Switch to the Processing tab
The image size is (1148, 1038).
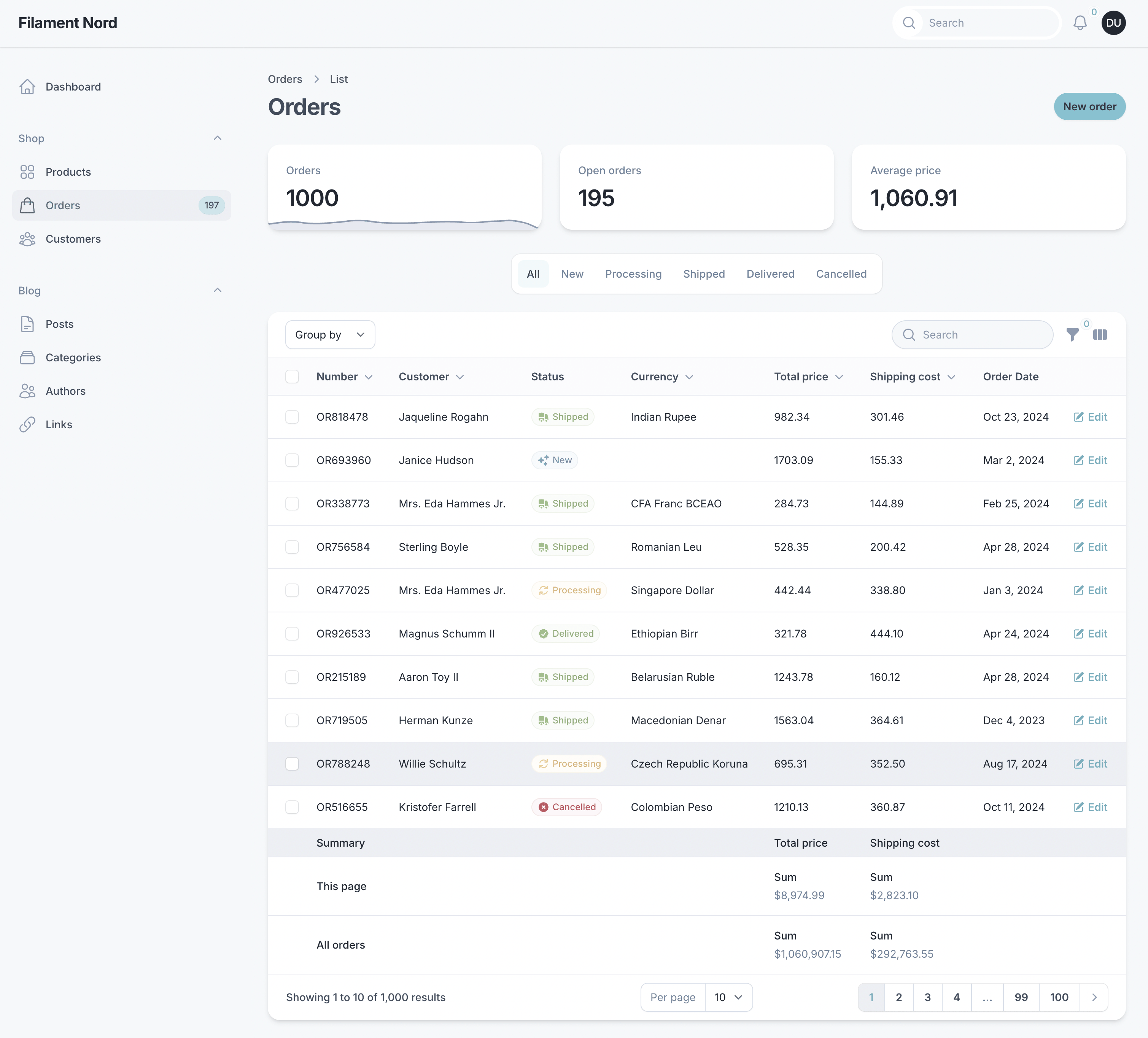[633, 274]
